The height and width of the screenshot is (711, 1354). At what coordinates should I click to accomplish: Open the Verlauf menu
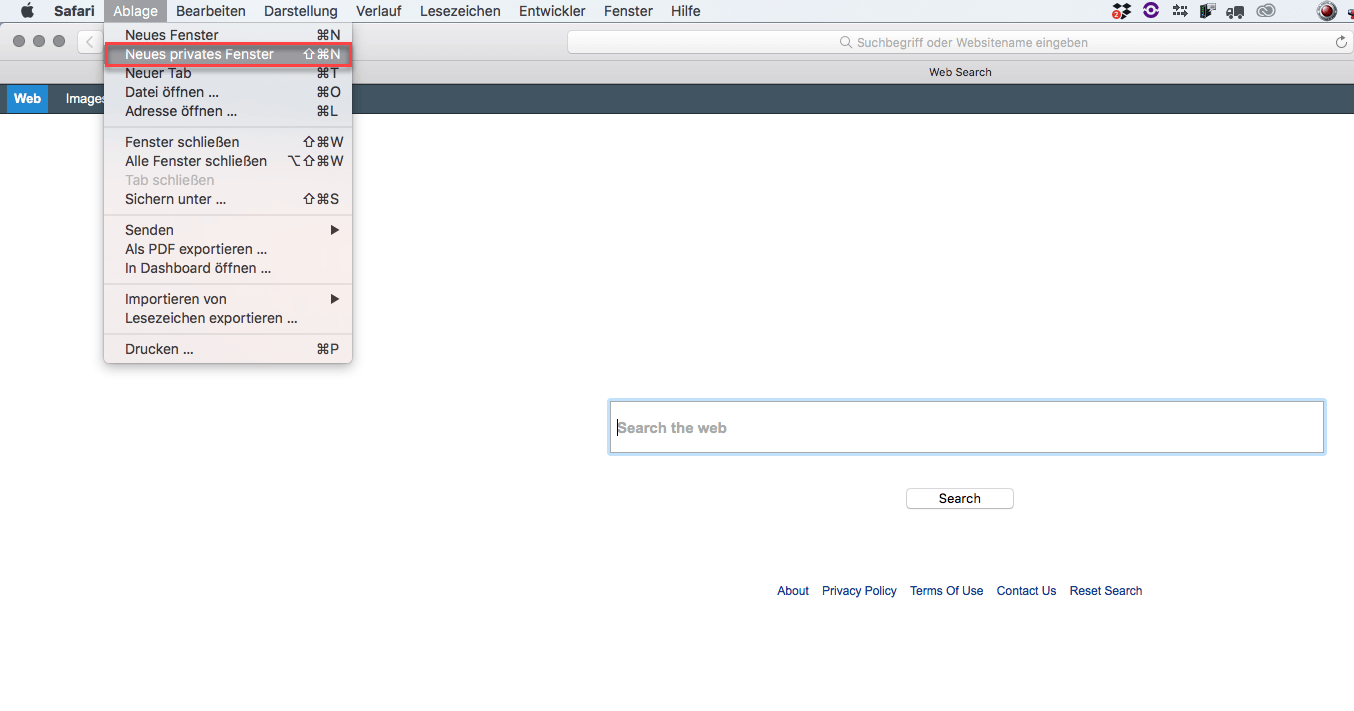pyautogui.click(x=379, y=11)
